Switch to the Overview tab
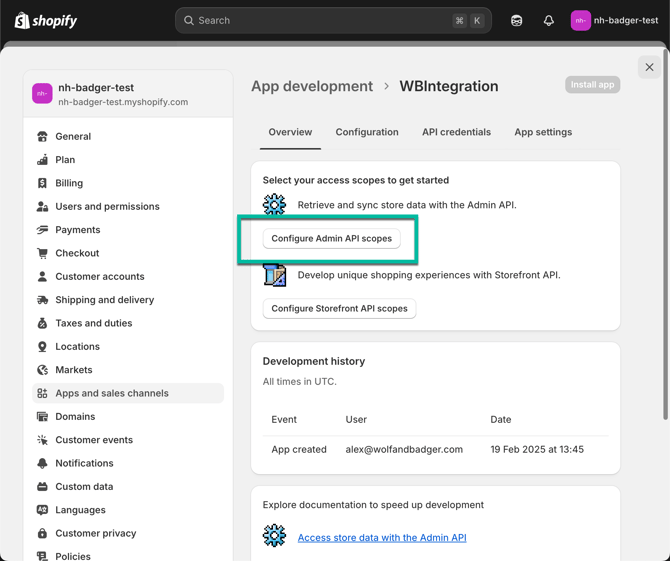The image size is (670, 561). pyautogui.click(x=290, y=132)
